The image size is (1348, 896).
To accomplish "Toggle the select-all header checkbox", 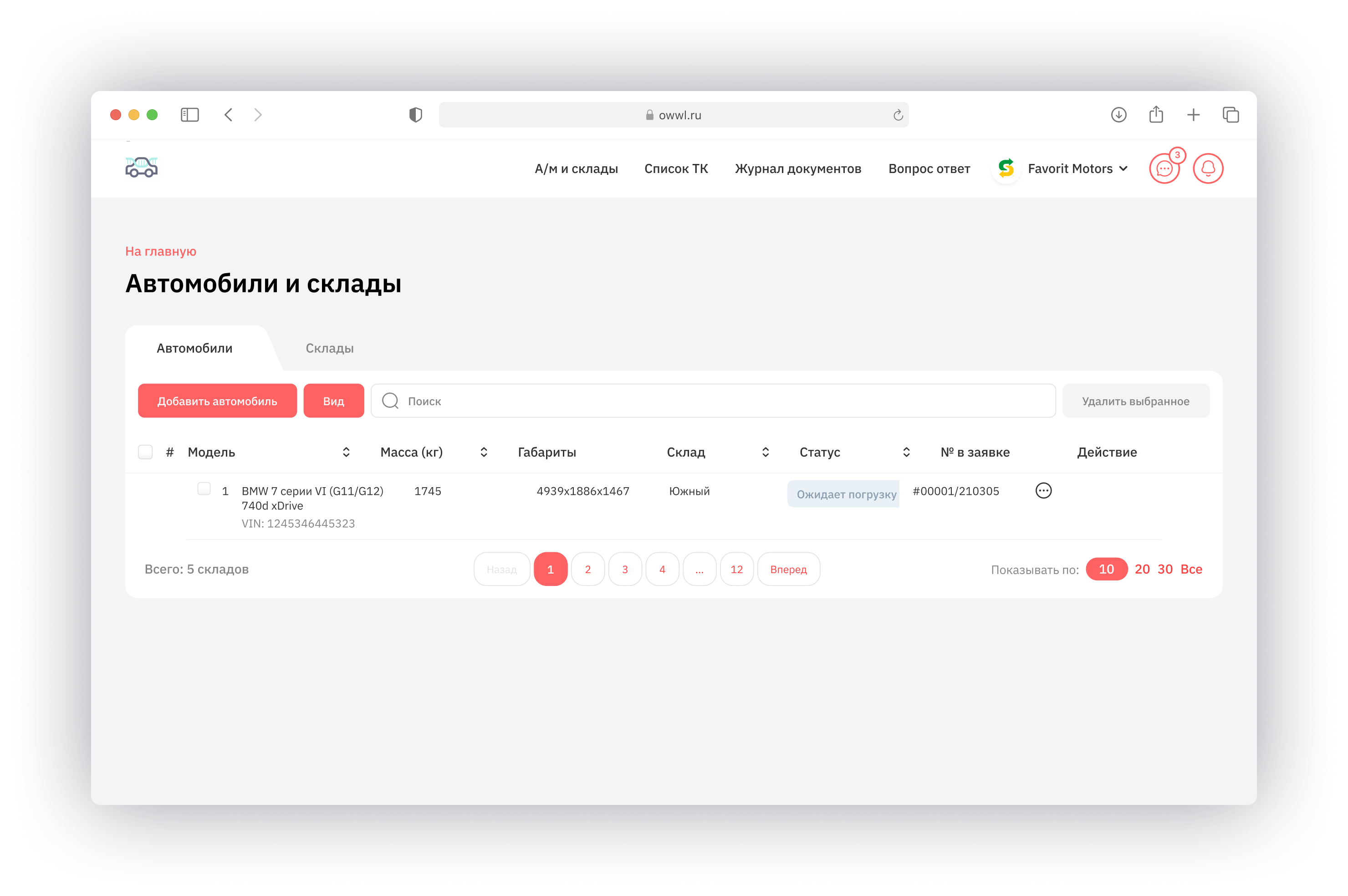I will click(145, 452).
